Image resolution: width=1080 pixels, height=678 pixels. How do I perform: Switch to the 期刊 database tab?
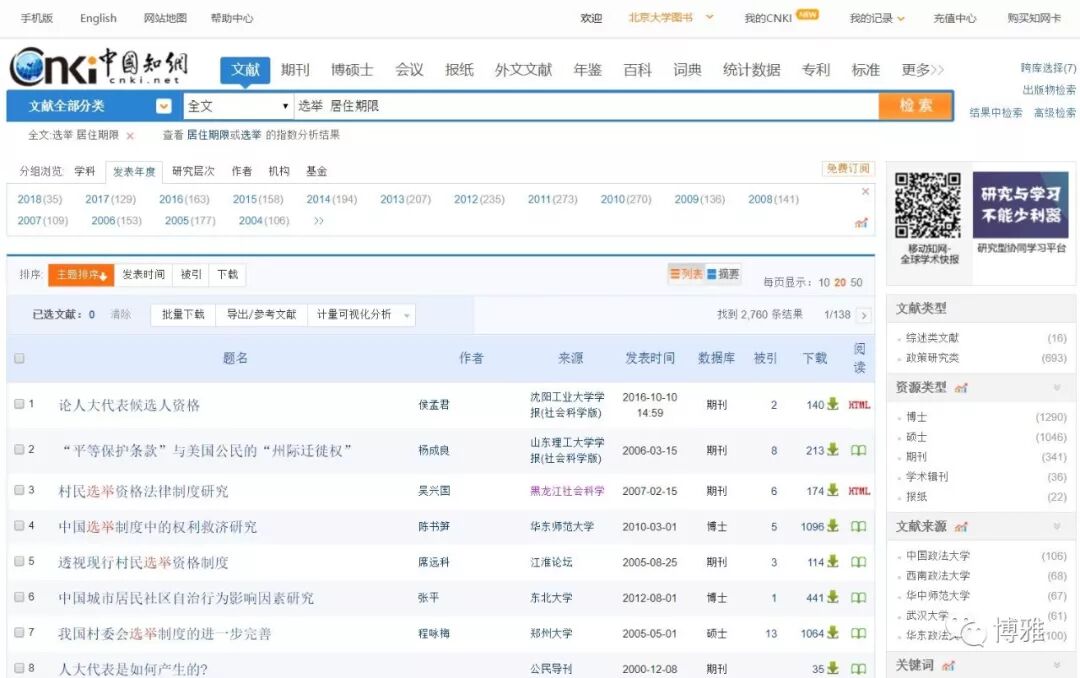pos(295,70)
